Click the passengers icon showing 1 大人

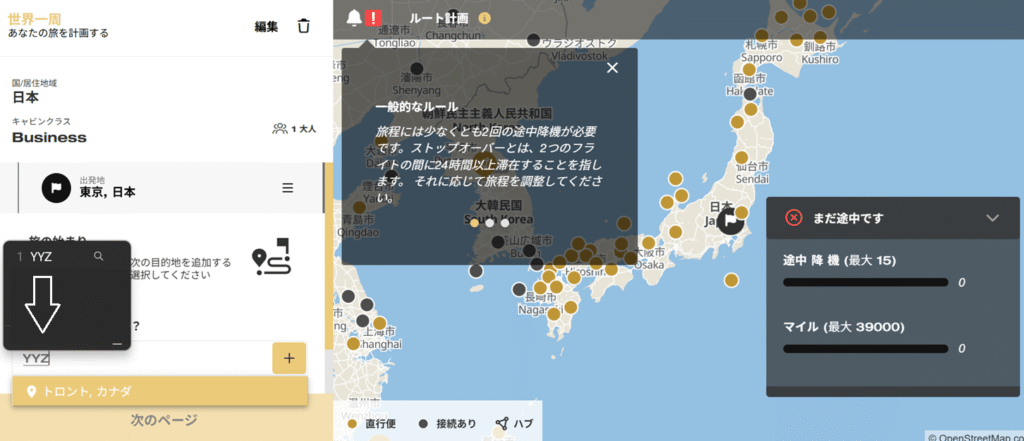pos(279,129)
